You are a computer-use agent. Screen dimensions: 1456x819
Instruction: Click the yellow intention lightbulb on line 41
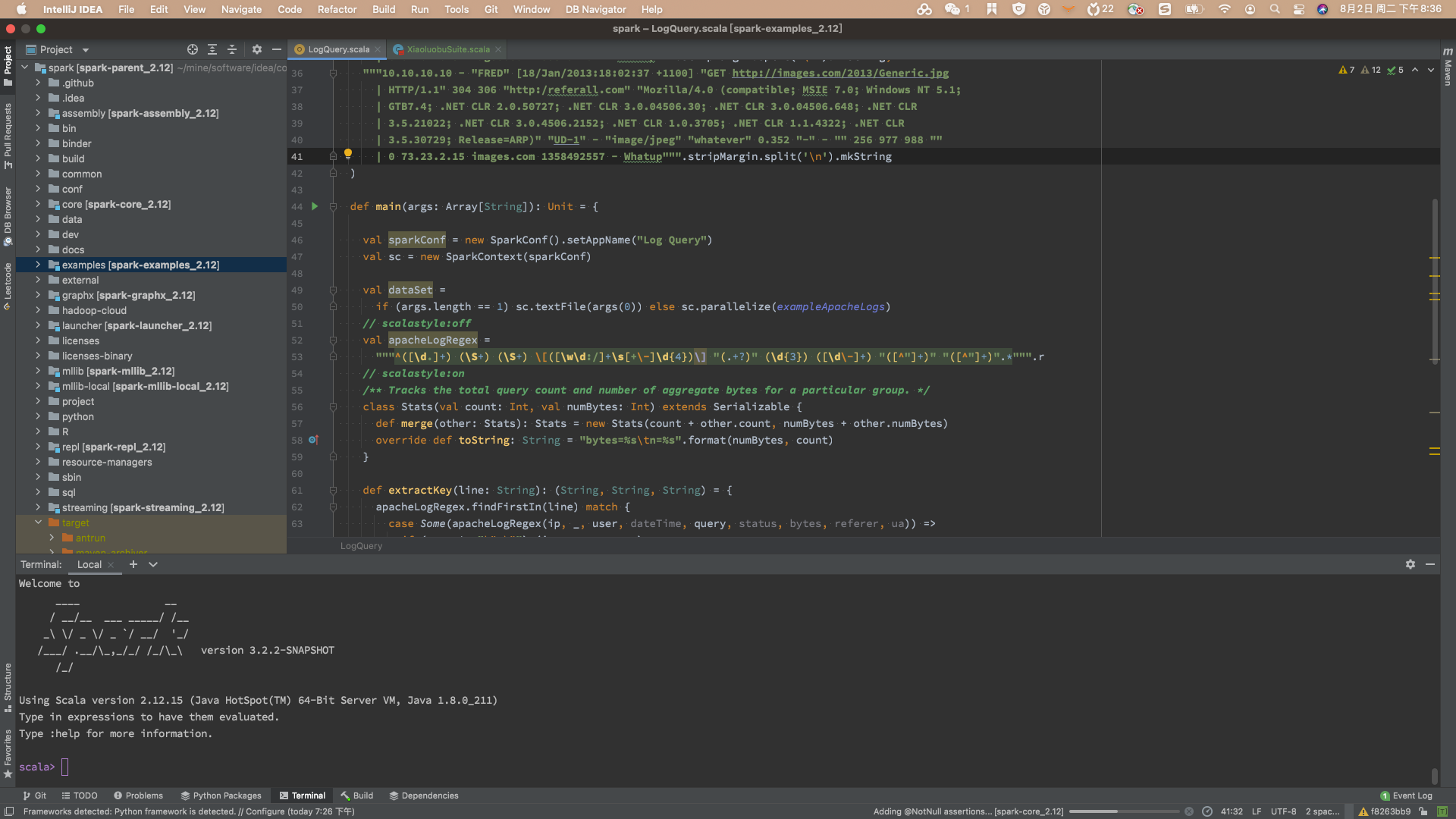(x=348, y=153)
